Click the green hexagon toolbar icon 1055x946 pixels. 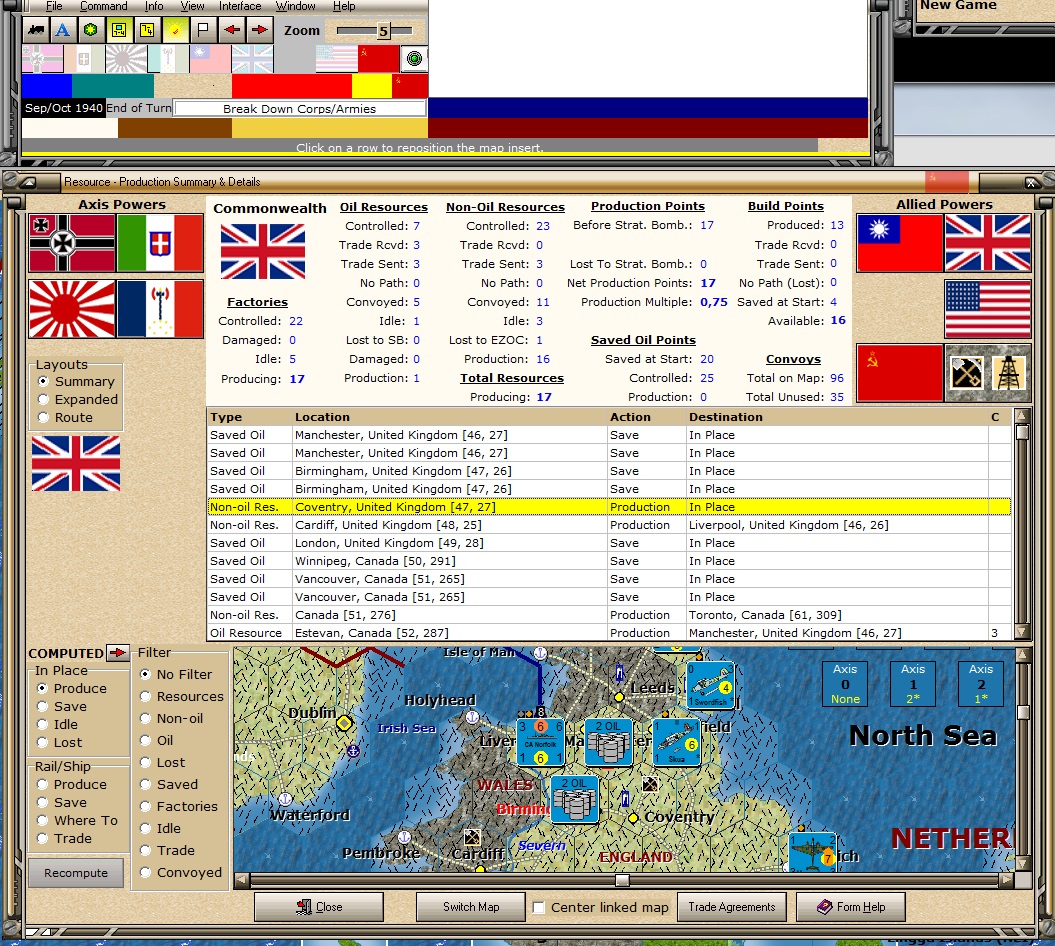[90, 30]
